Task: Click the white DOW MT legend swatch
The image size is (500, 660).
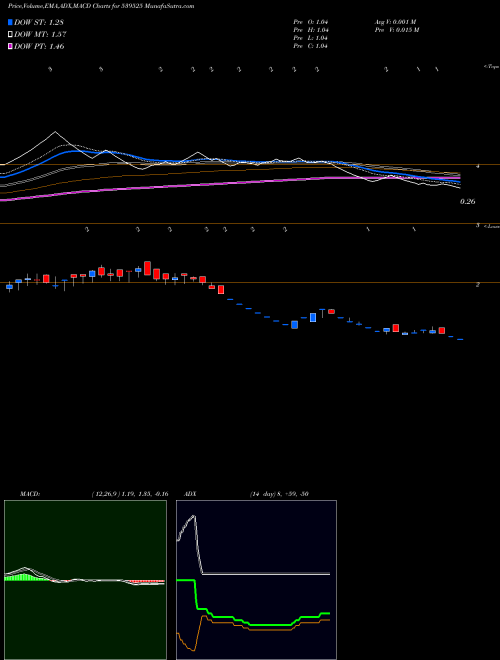Action: [x=10, y=35]
